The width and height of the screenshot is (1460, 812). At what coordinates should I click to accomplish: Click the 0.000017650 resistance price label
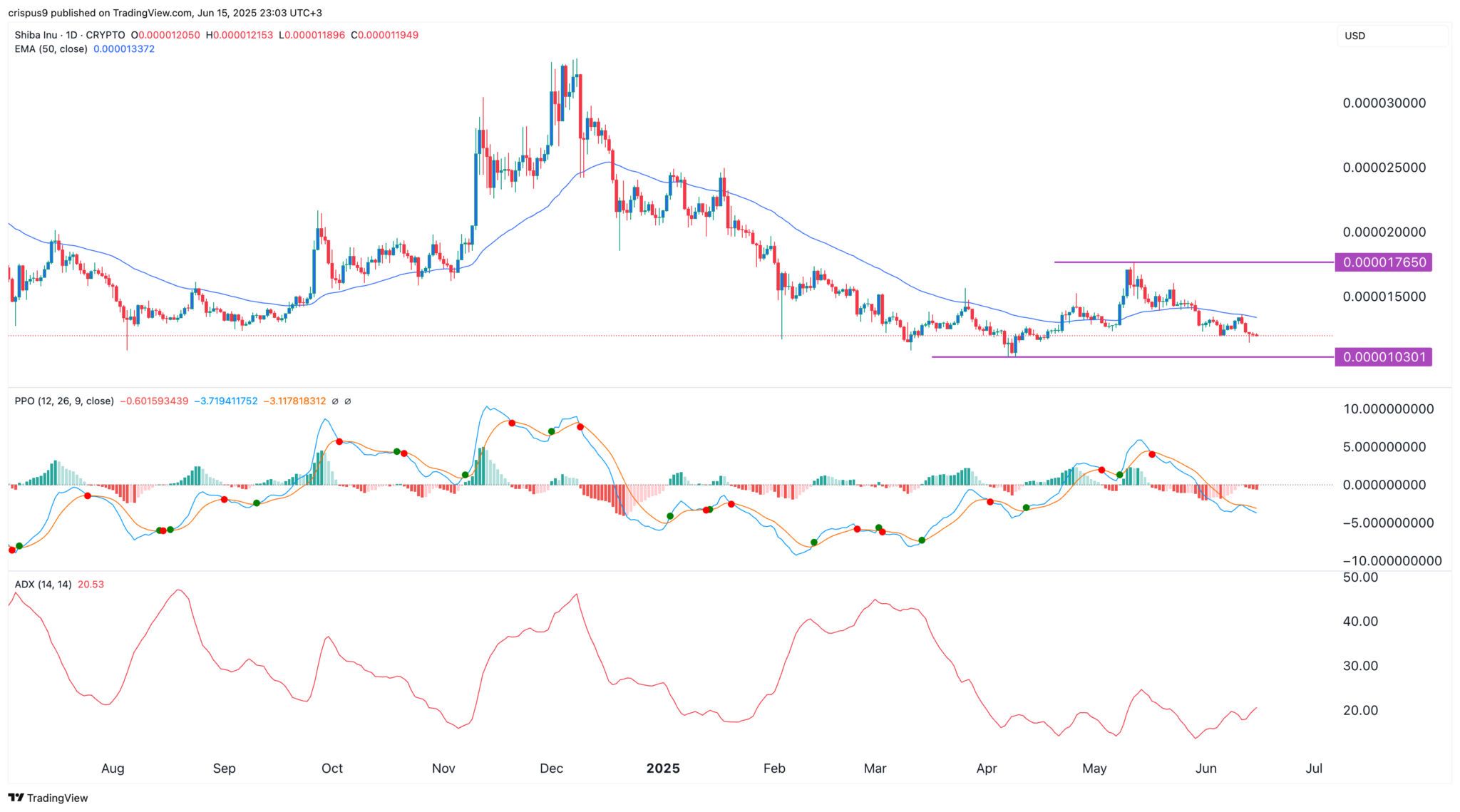1384,262
